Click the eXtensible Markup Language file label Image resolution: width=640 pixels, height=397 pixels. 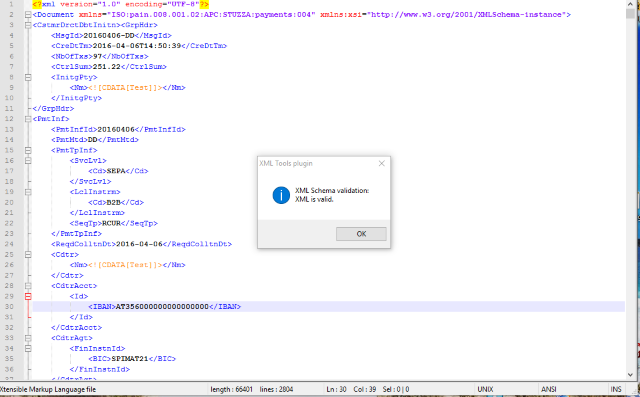pyautogui.click(x=48, y=389)
